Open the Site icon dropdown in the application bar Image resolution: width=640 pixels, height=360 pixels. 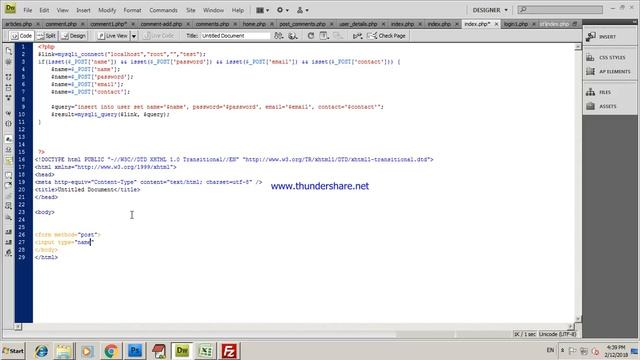pos(302,10)
